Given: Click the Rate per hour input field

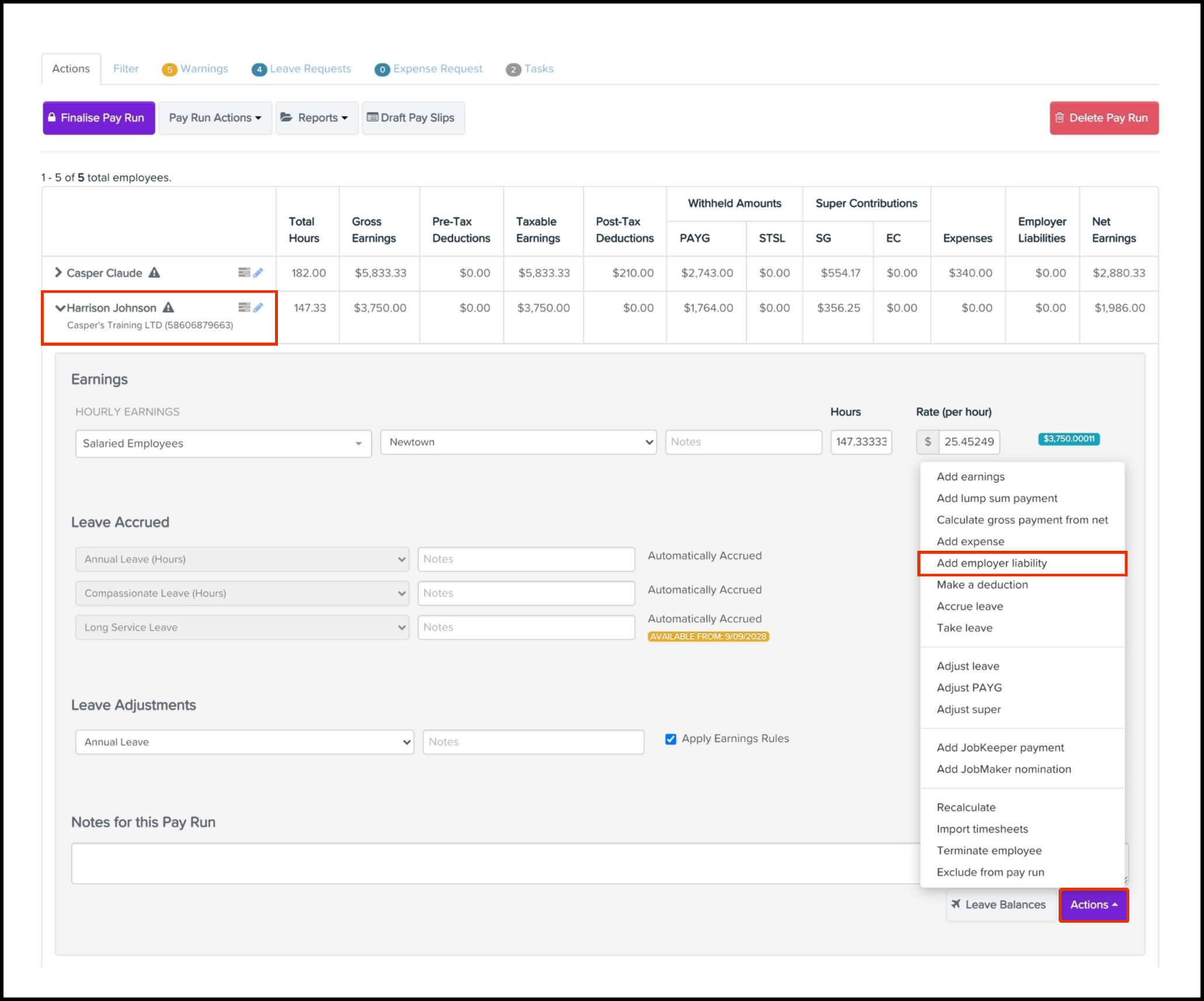Looking at the screenshot, I should click(x=968, y=442).
